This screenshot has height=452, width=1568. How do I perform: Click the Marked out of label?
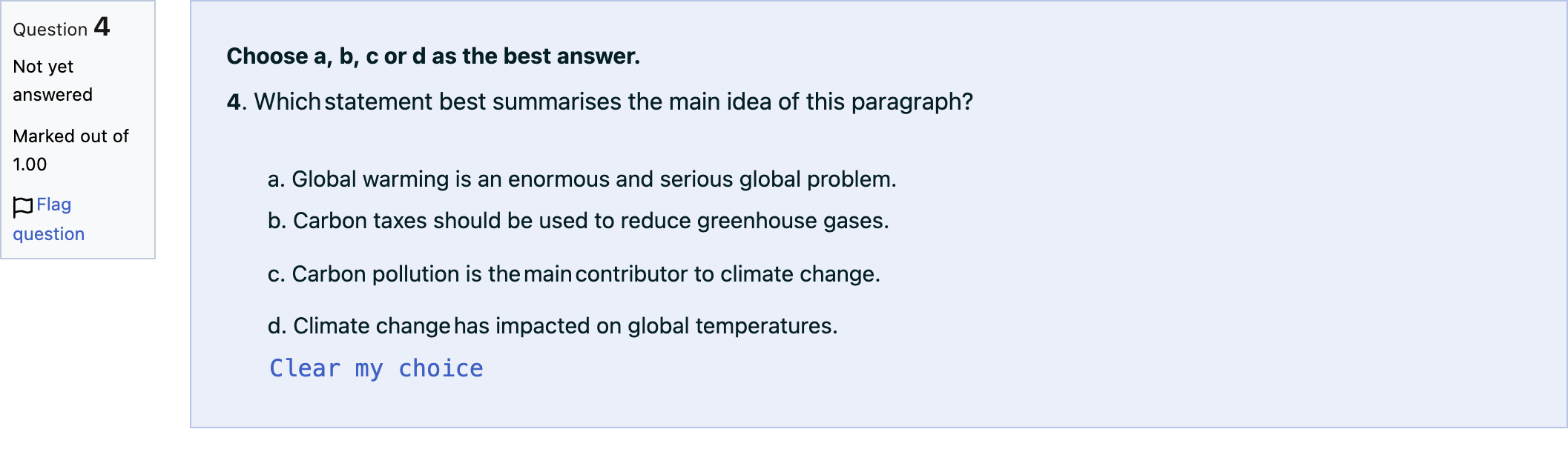pos(70,136)
